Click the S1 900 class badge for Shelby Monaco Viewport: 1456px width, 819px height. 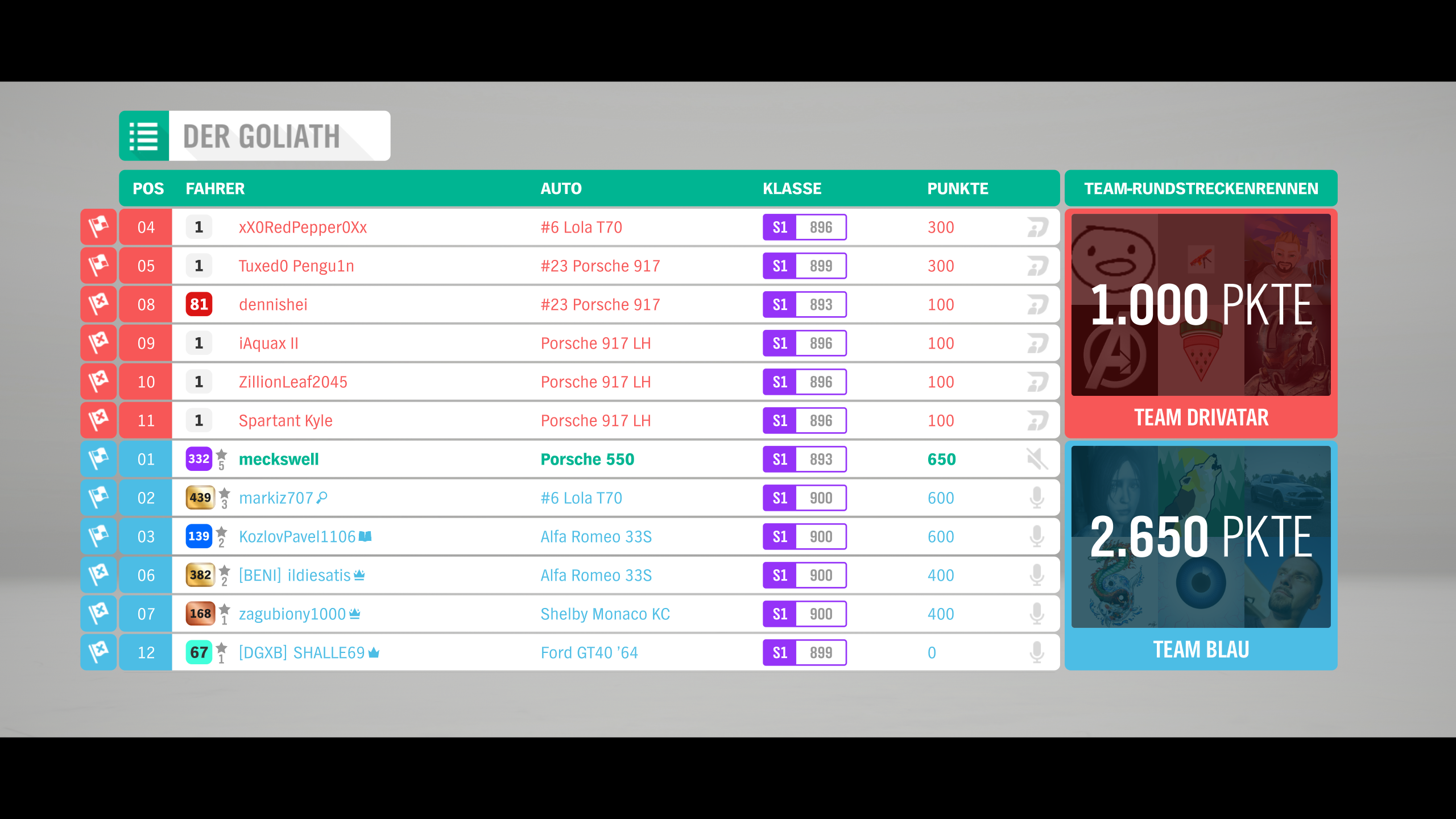click(x=804, y=614)
